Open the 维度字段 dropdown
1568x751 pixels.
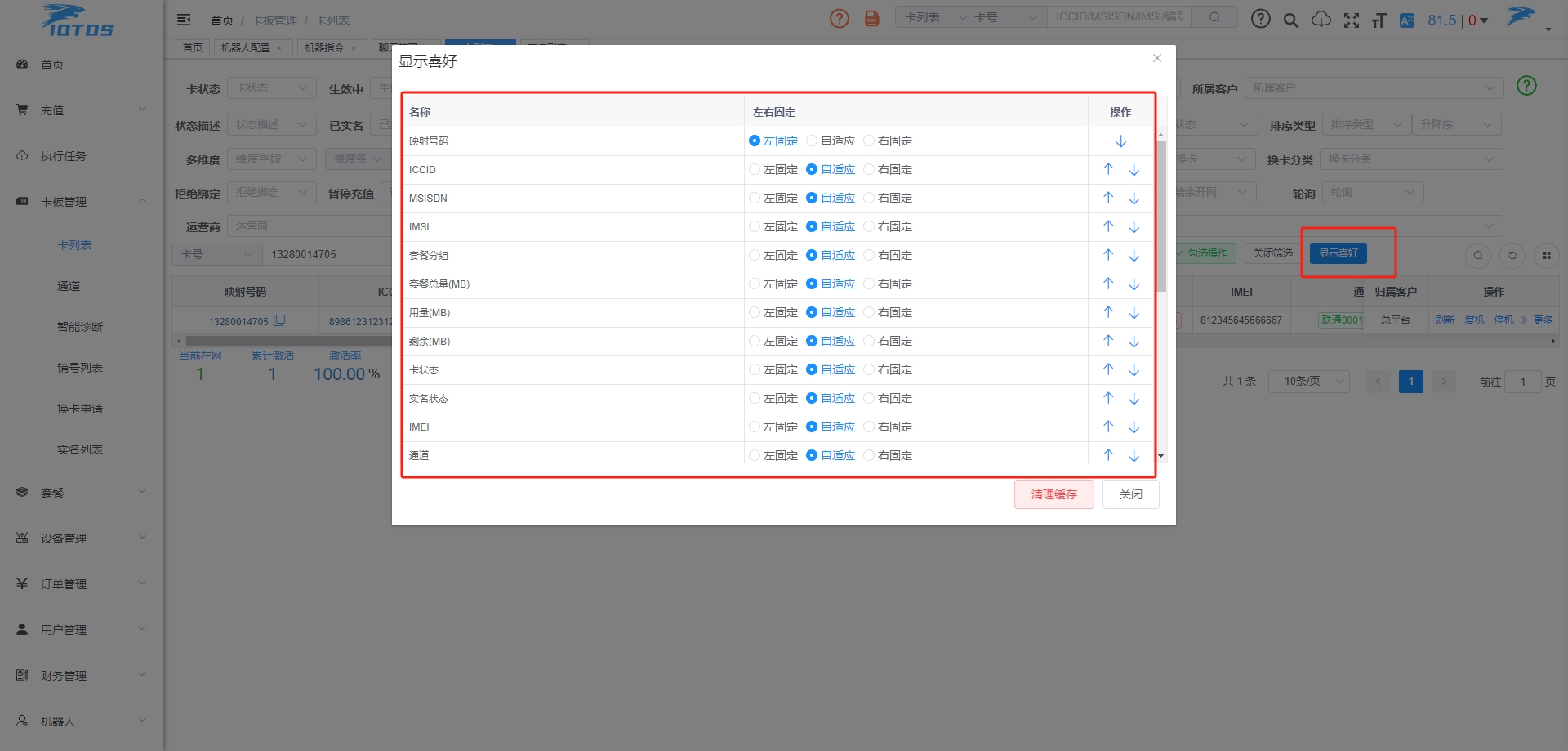pos(271,159)
